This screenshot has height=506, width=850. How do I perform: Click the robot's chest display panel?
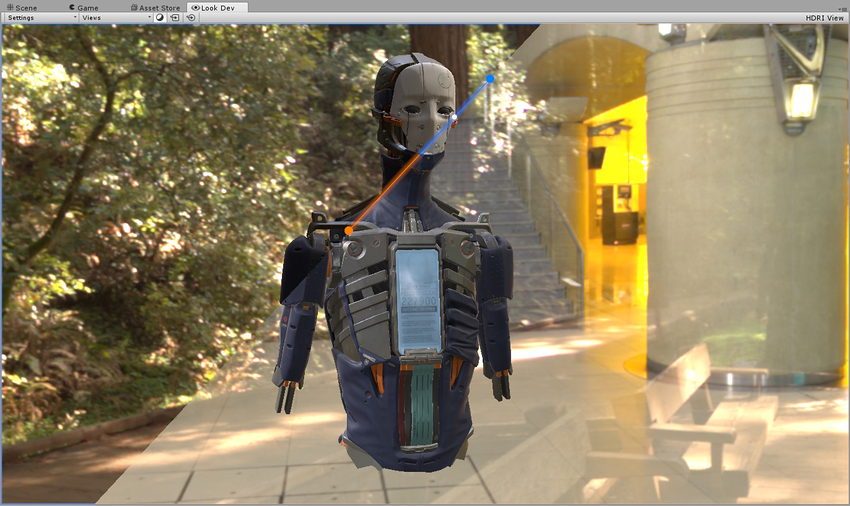(x=418, y=299)
